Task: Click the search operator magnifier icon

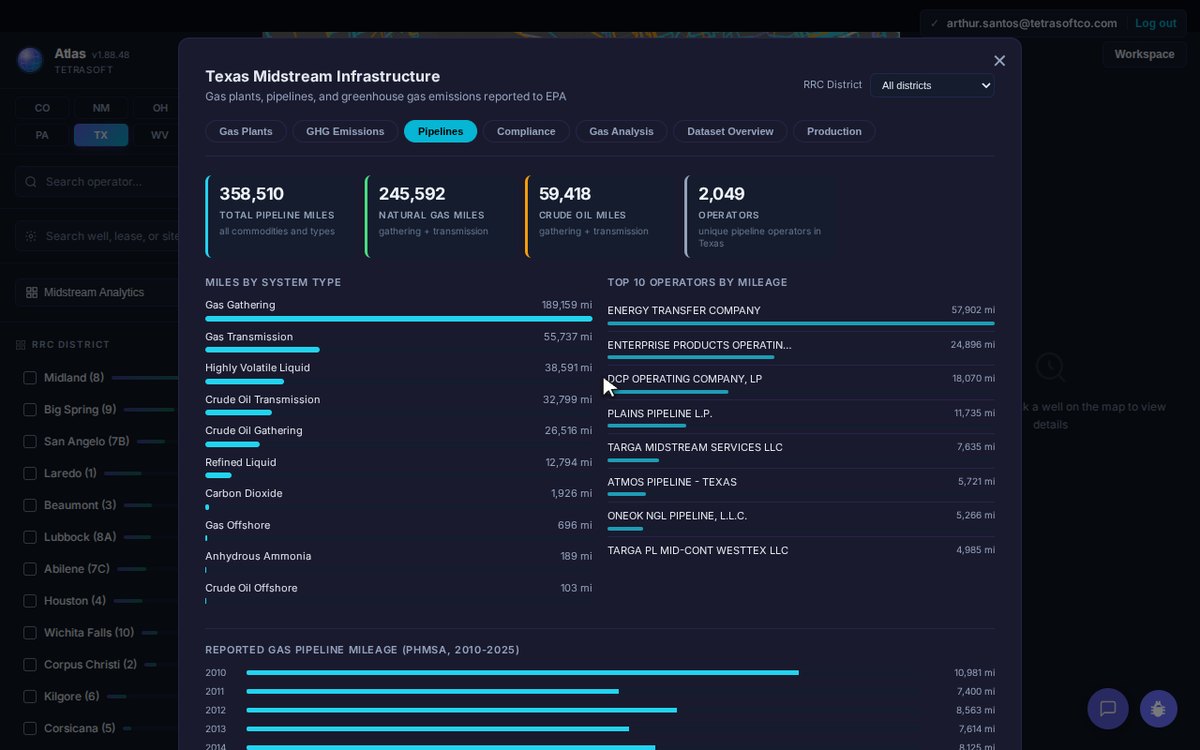Action: click(31, 182)
